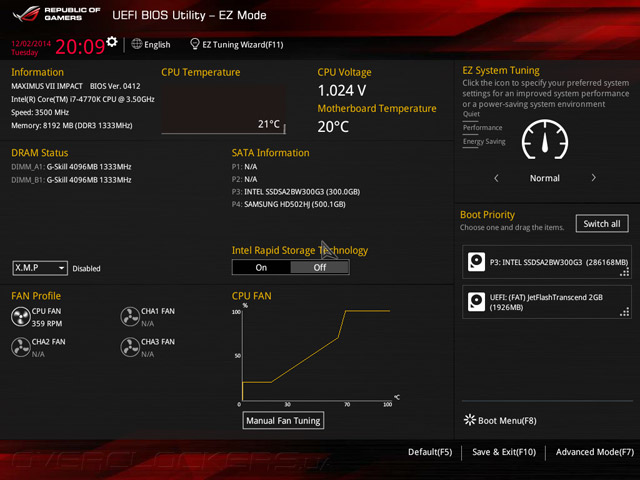This screenshot has height=480, width=640.
Task: Click the EZ Tuning Wizard lightbulb icon
Action: click(195, 44)
